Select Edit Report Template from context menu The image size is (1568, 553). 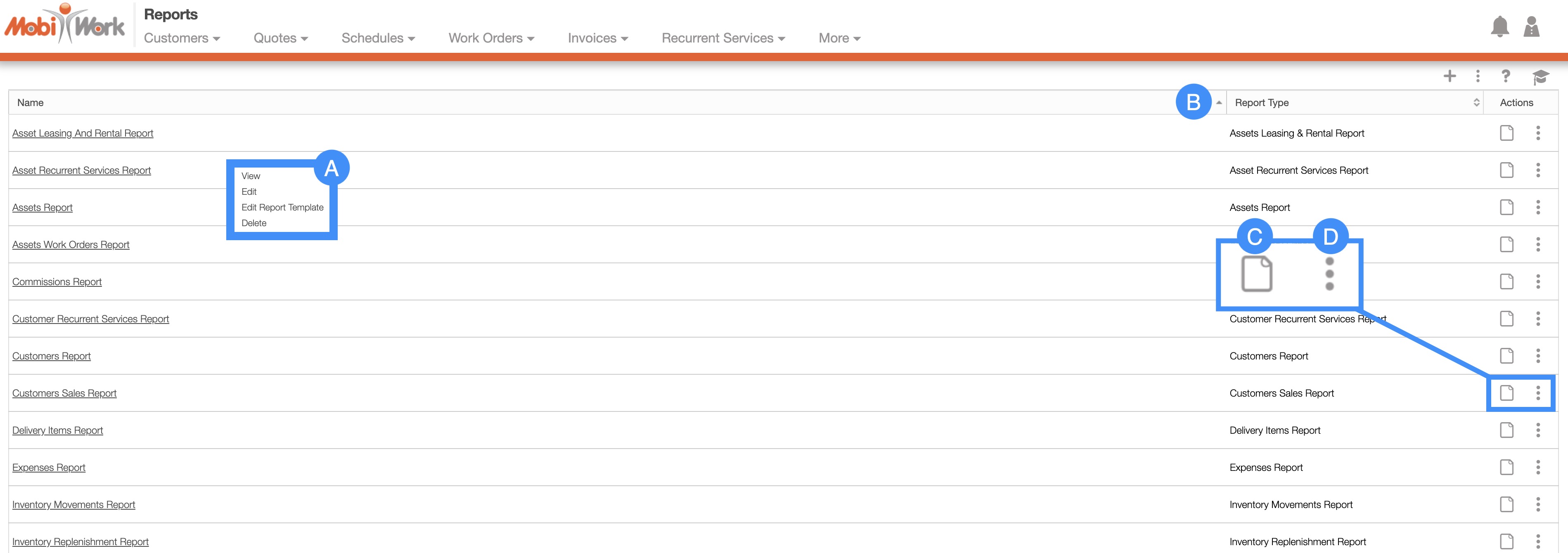point(282,208)
